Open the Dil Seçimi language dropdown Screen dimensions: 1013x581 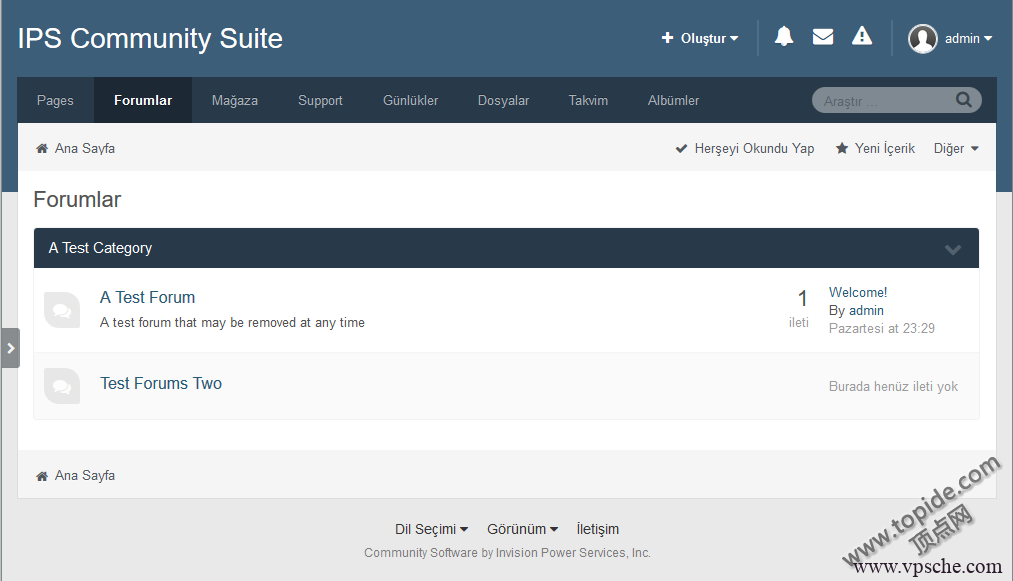pyautogui.click(x=431, y=528)
